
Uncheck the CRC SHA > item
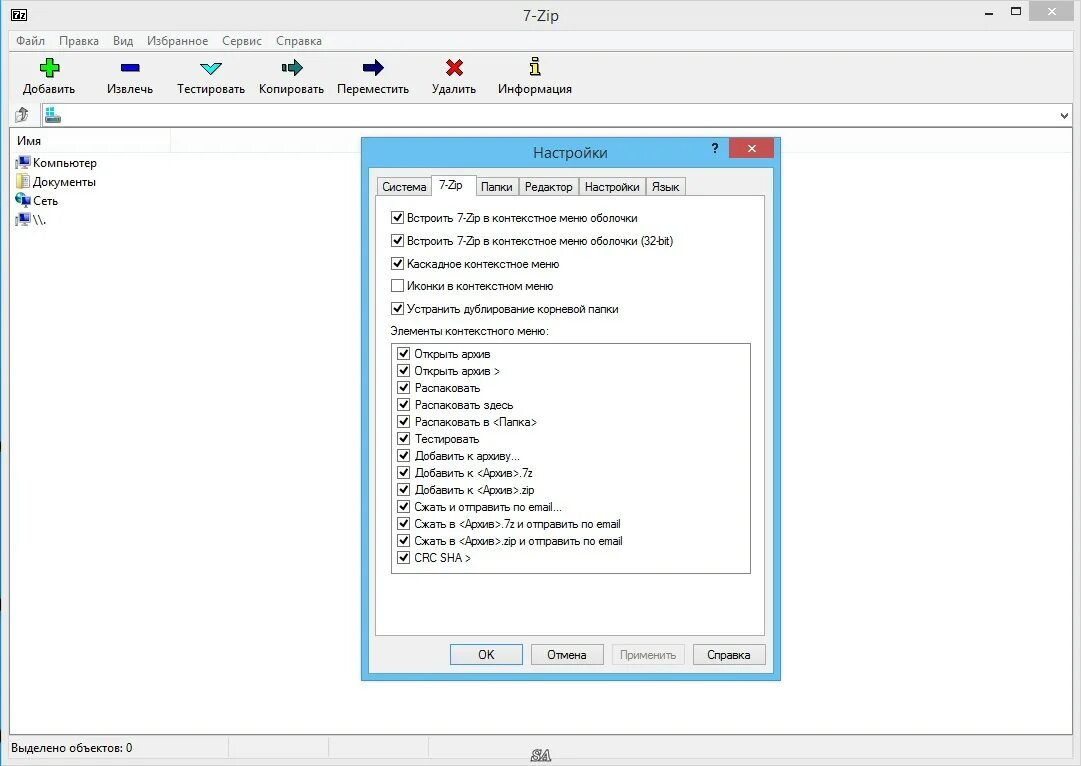404,557
